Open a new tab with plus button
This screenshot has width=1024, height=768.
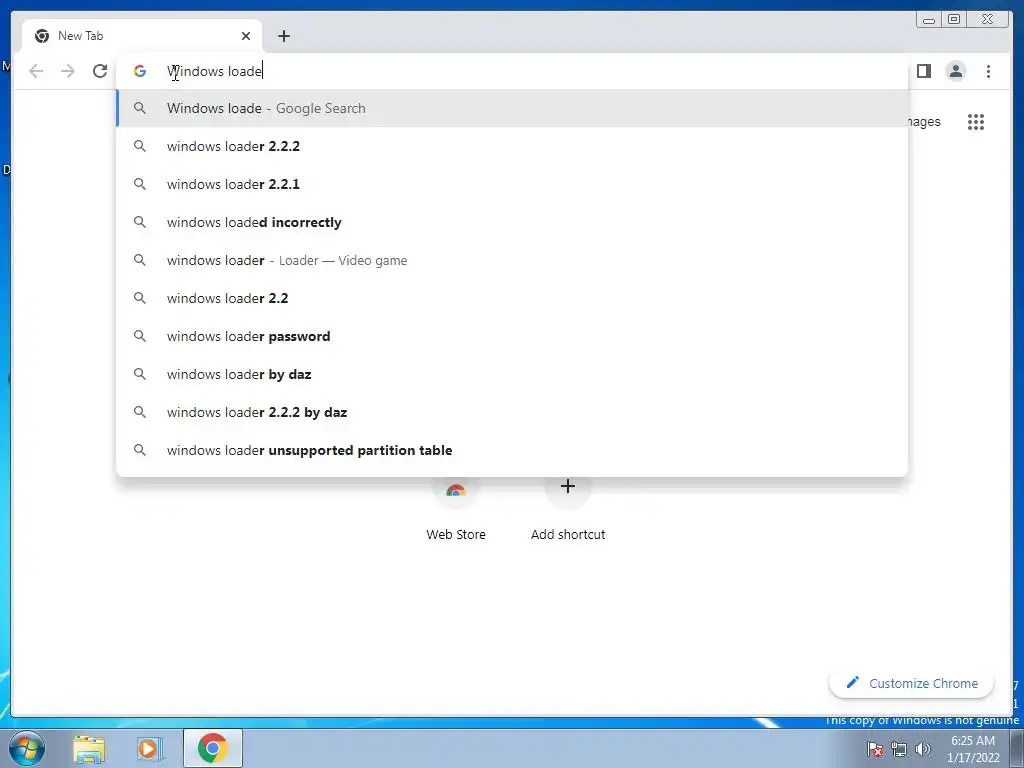point(283,36)
